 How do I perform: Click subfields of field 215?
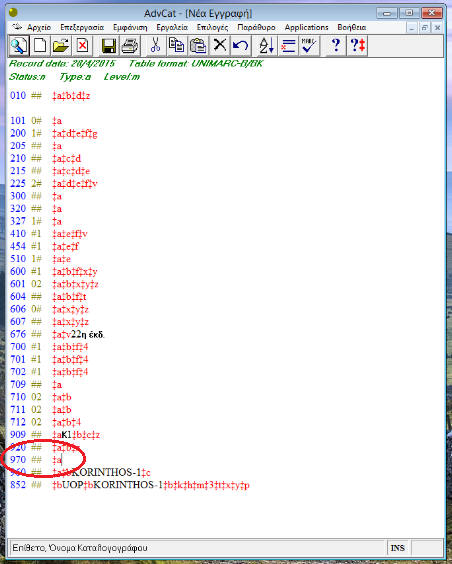[71, 171]
